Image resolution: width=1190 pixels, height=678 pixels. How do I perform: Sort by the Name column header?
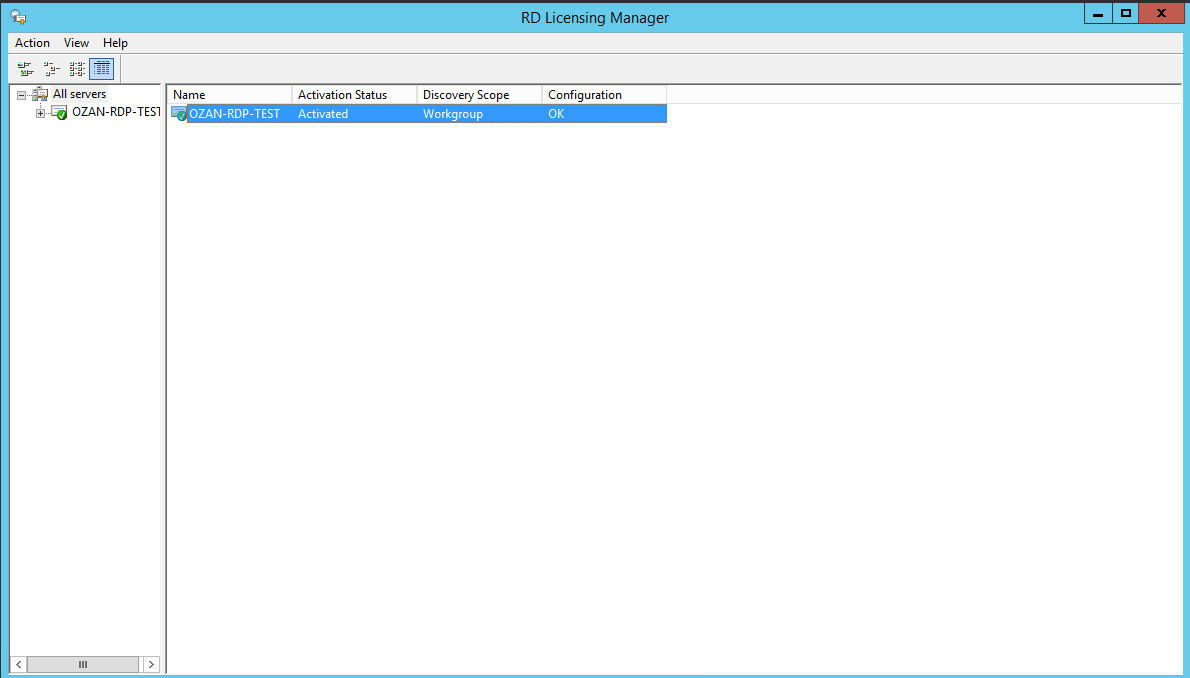point(229,95)
